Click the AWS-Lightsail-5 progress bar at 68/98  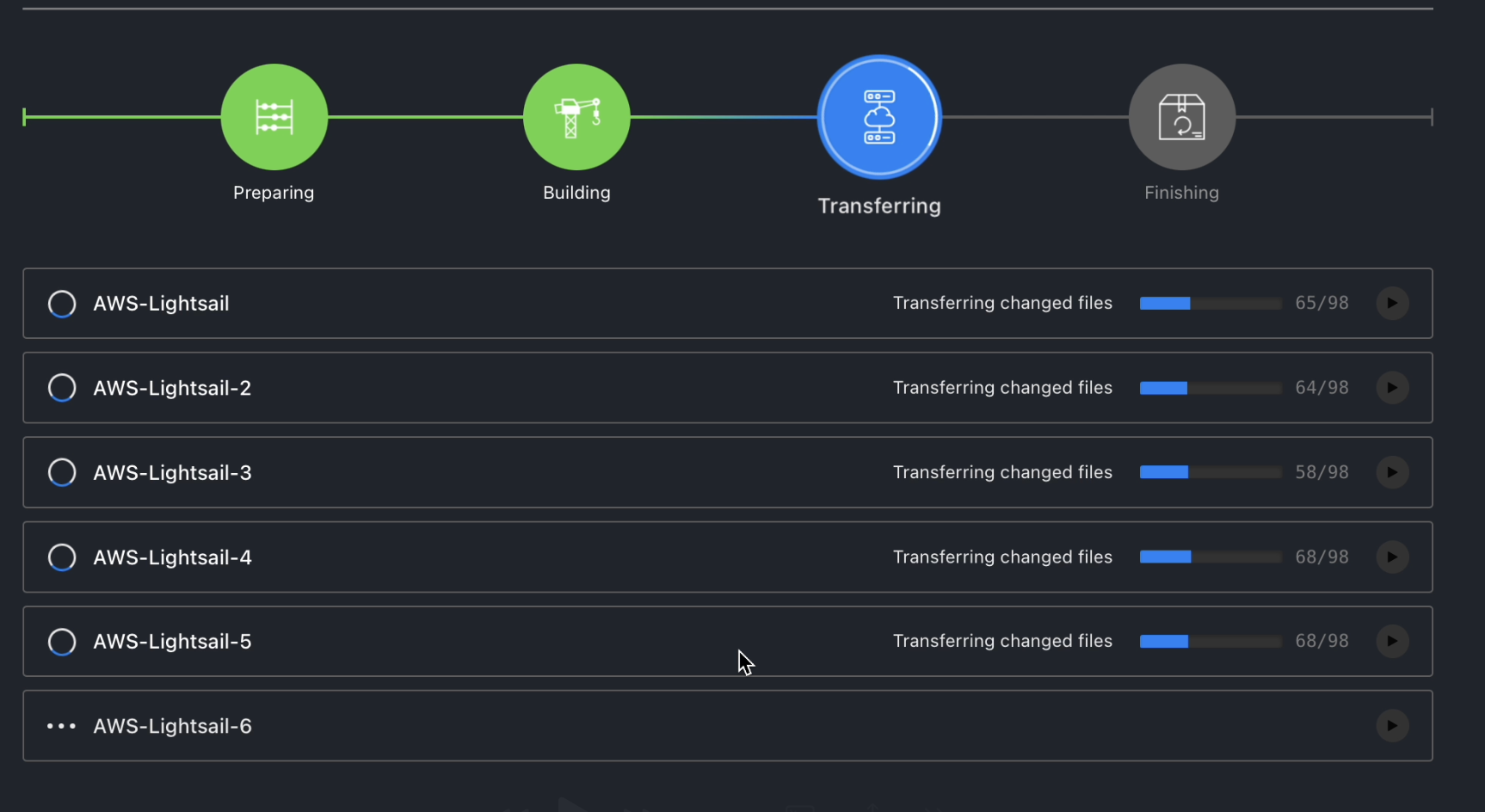tap(1211, 641)
